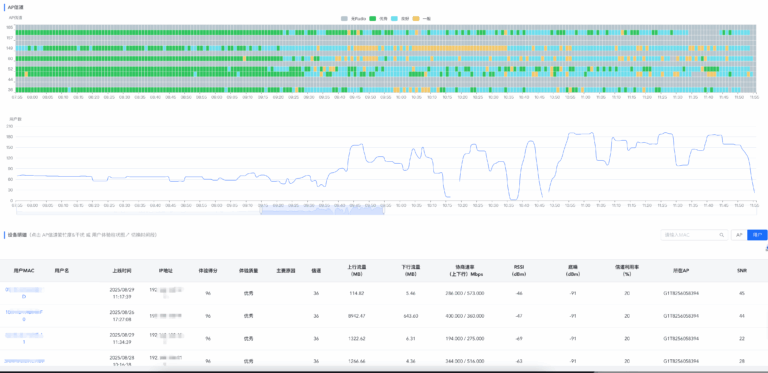Click the 信道利用率 (%) column header
This screenshot has width=768, height=373.
tap(626, 270)
